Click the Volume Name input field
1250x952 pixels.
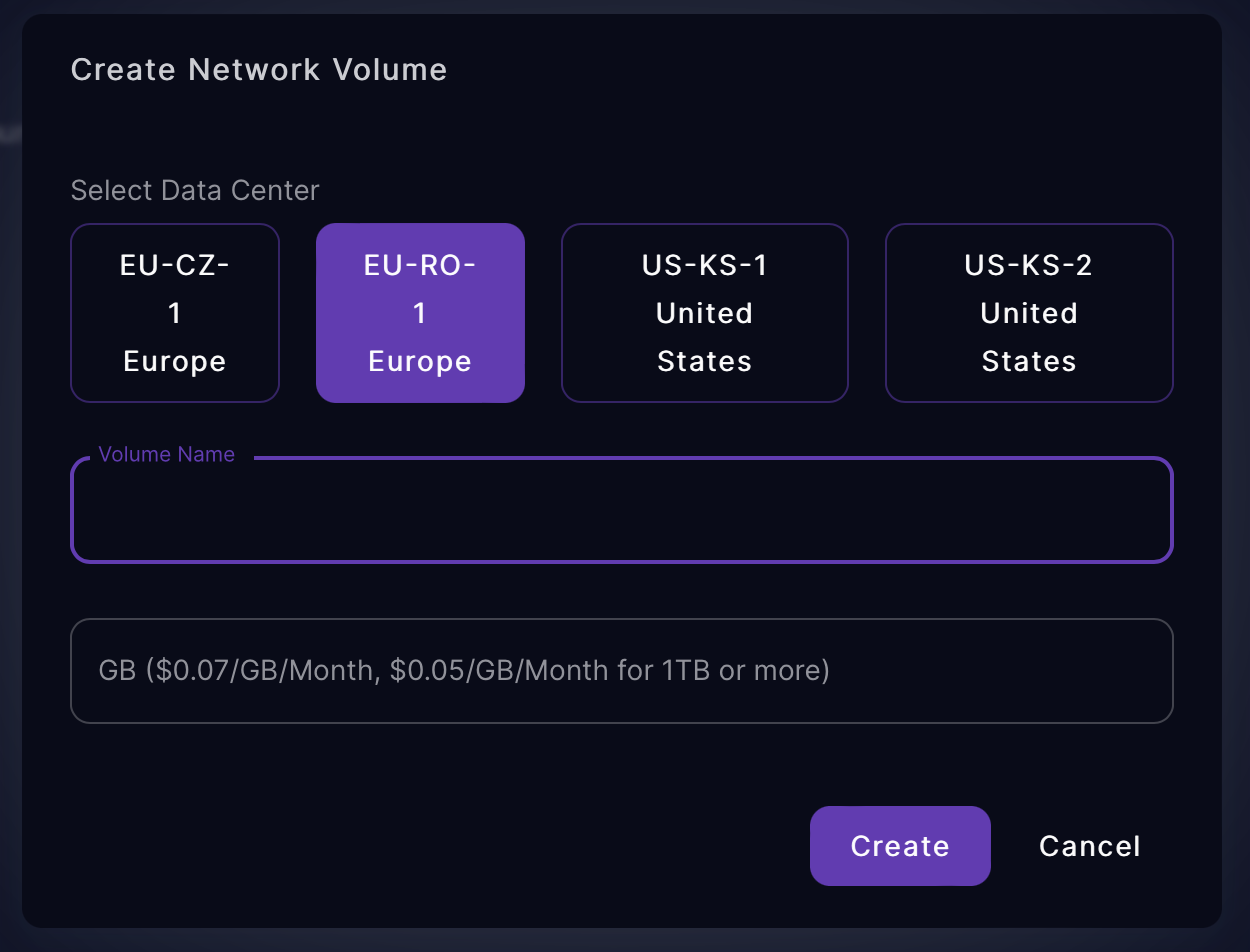(621, 511)
